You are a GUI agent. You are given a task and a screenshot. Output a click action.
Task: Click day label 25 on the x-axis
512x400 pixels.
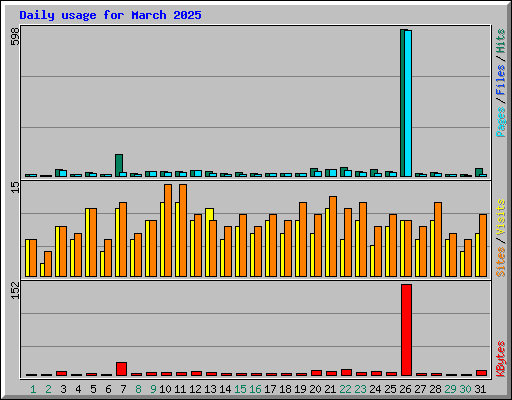coord(390,389)
